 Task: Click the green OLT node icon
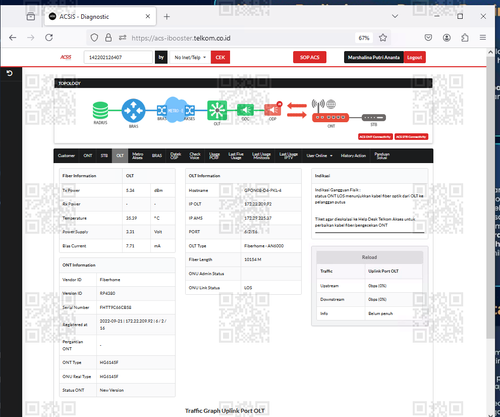click(217, 110)
